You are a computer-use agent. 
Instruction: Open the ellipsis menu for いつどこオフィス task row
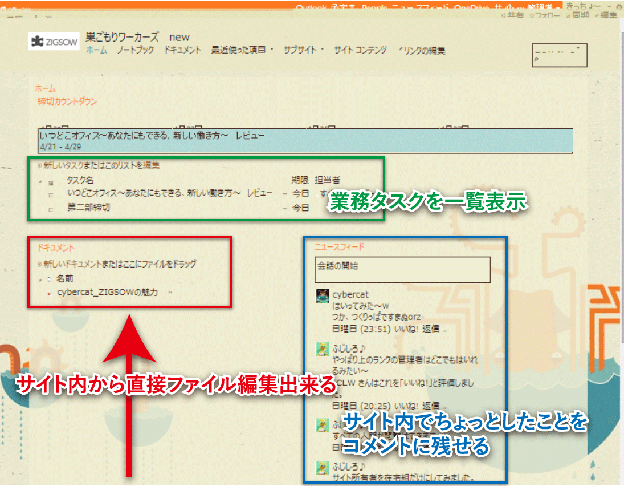coord(285,194)
